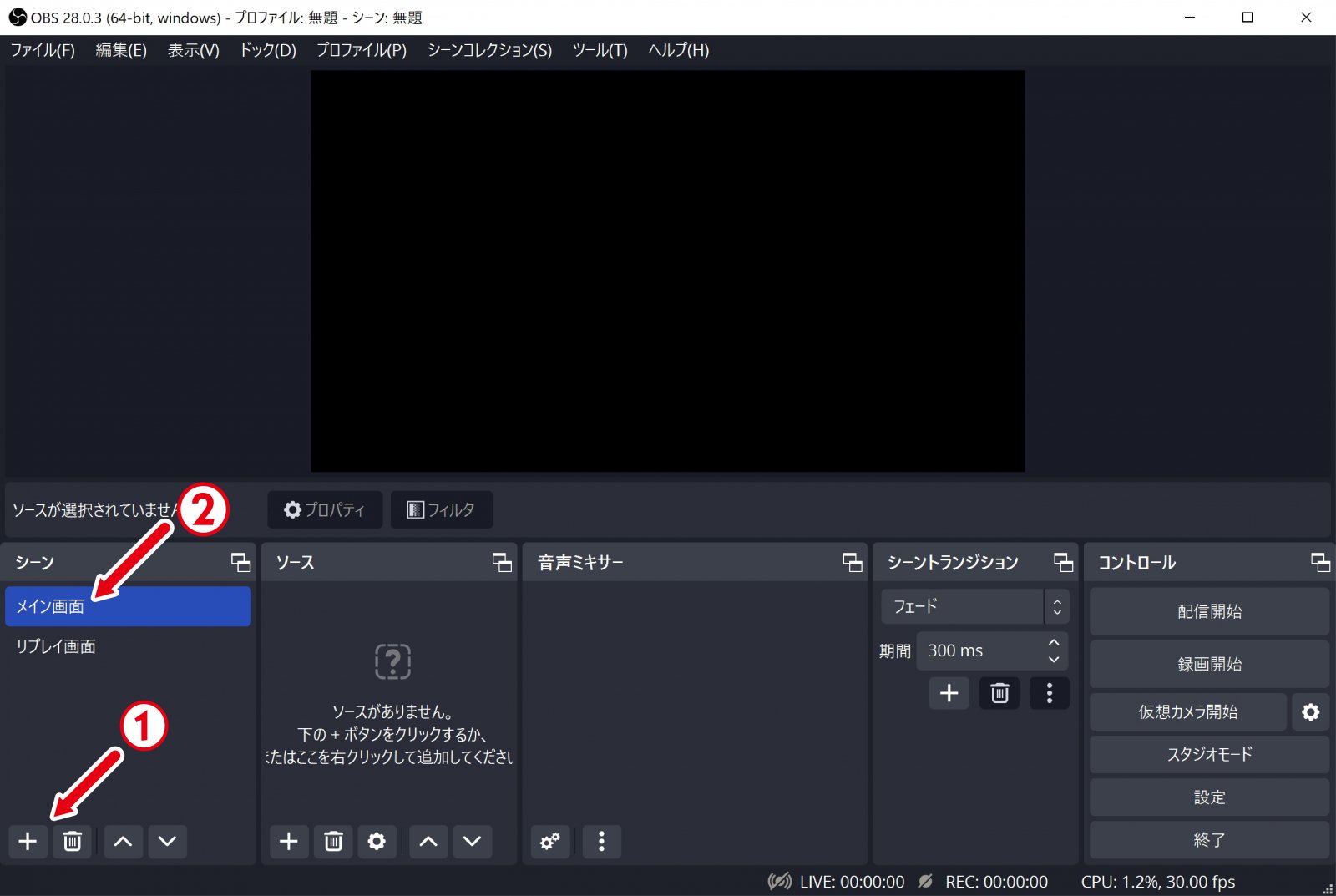Click the question mark placeholder in Sources
This screenshot has height=896, width=1336.
click(392, 661)
